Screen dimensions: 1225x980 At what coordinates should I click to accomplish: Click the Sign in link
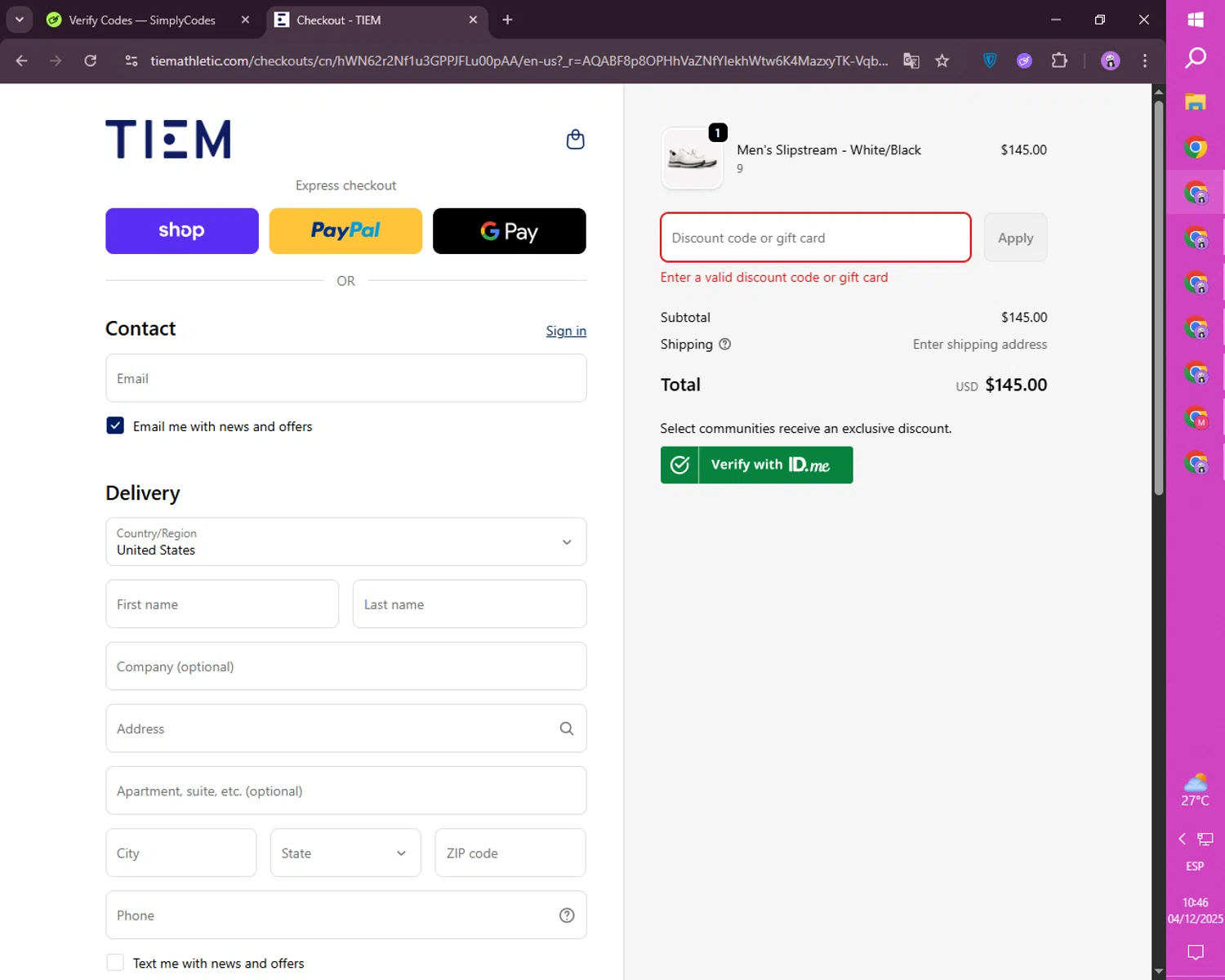566,331
